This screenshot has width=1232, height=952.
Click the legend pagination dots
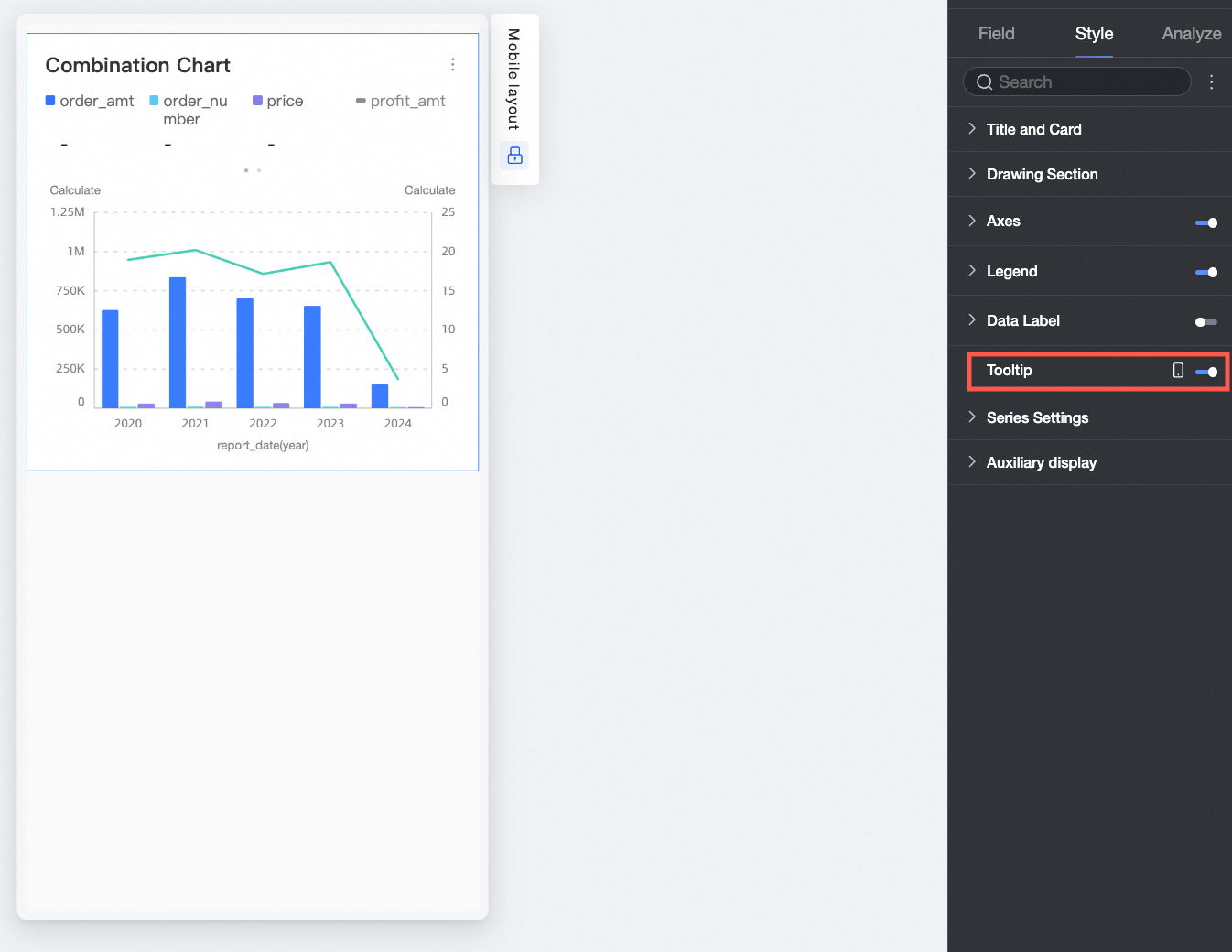point(253,170)
